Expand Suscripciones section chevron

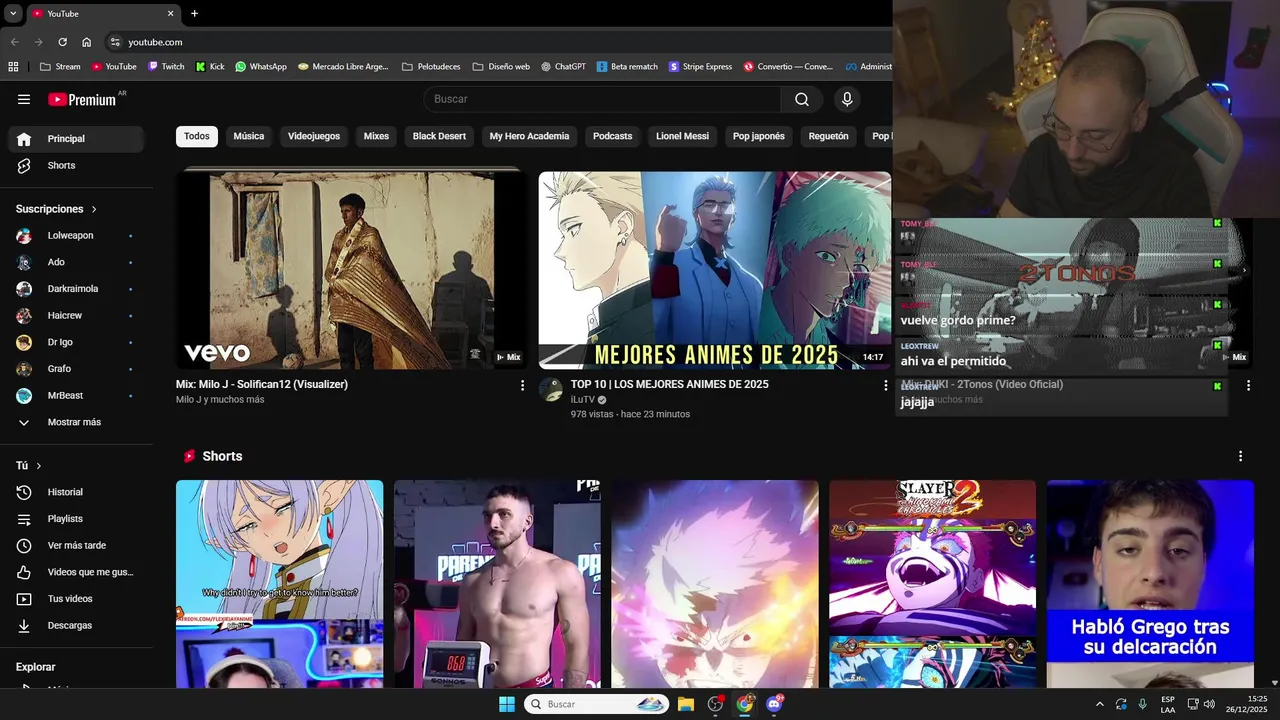coord(94,209)
